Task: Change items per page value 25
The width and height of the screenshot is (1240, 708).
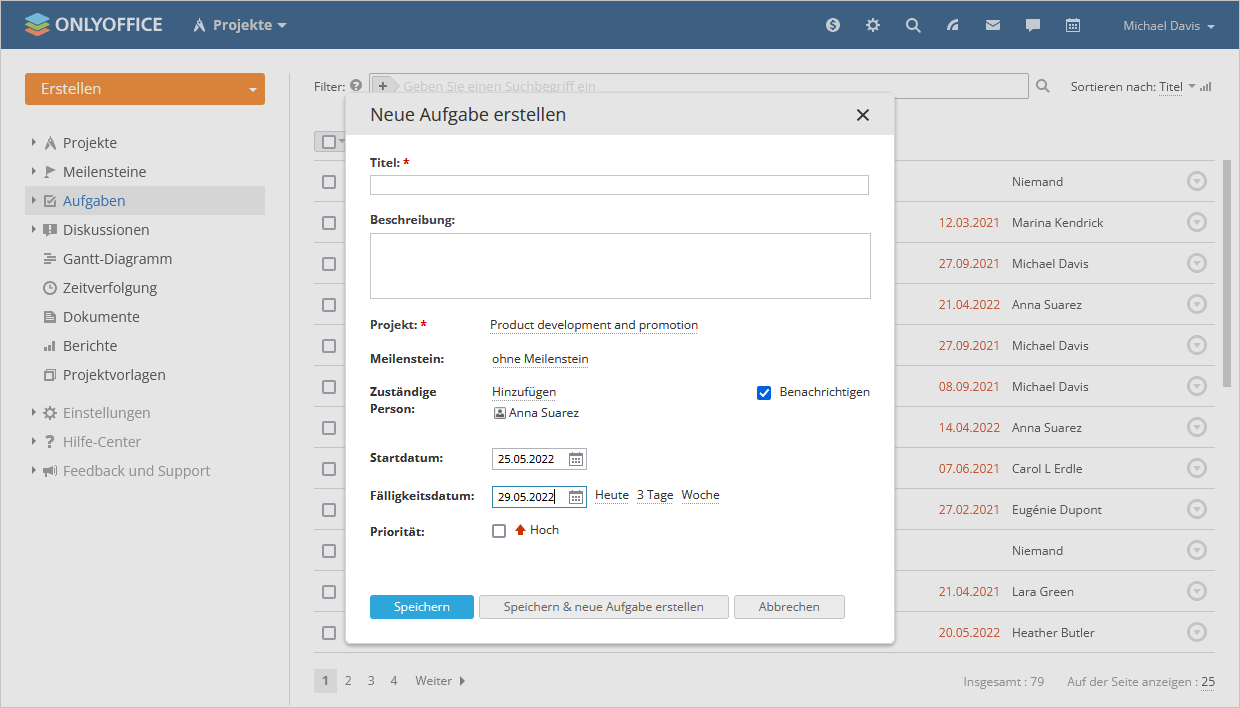Action: click(1208, 682)
